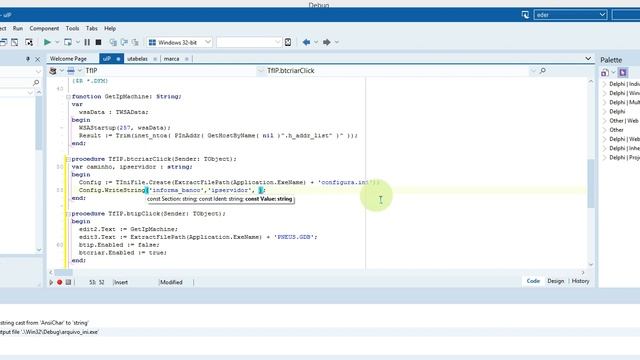Image resolution: width=640 pixels, height=360 pixels.
Task: Switch to the Welcome Page tab
Action: pyautogui.click(x=68, y=59)
